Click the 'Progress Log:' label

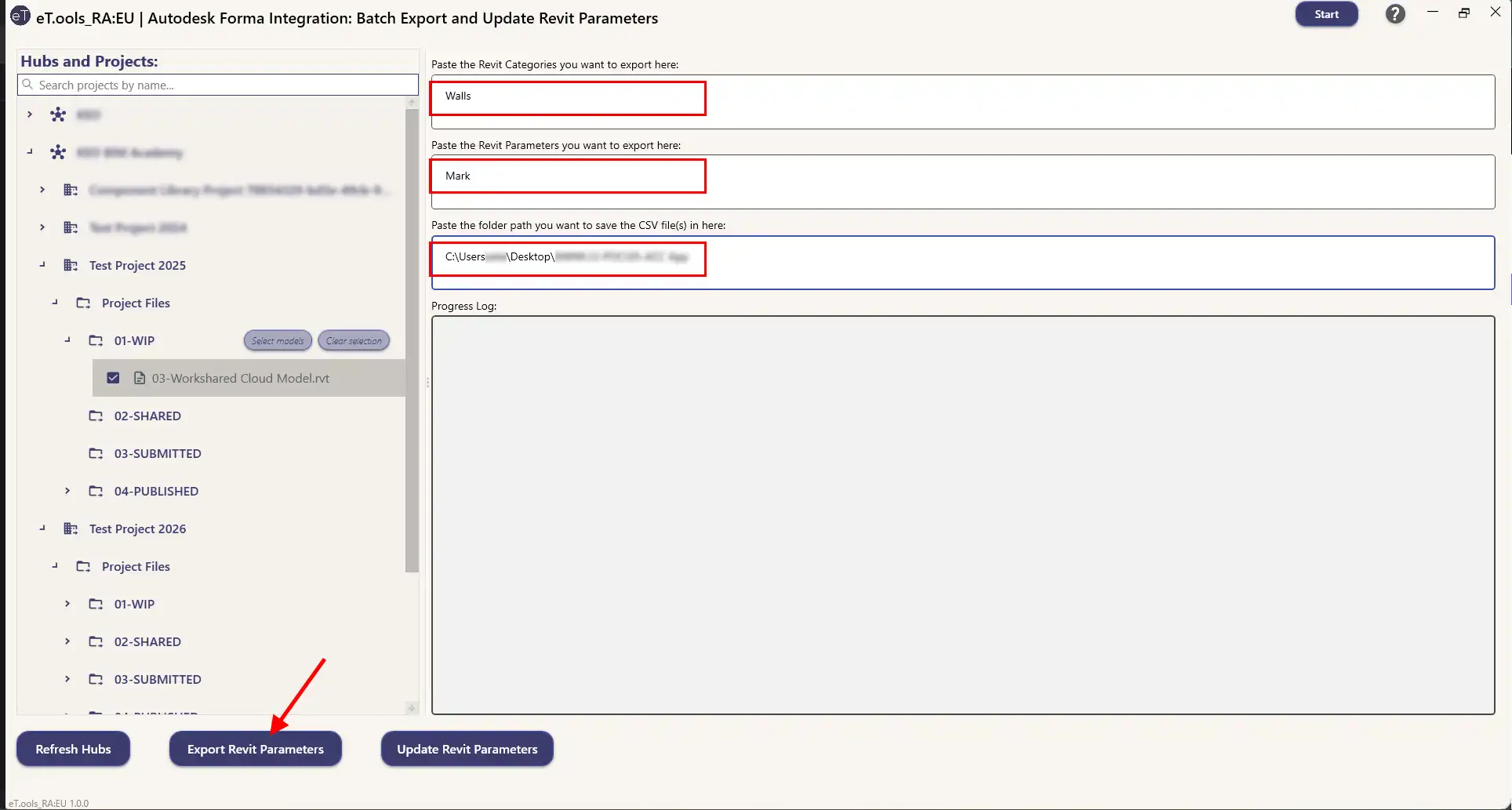(464, 306)
